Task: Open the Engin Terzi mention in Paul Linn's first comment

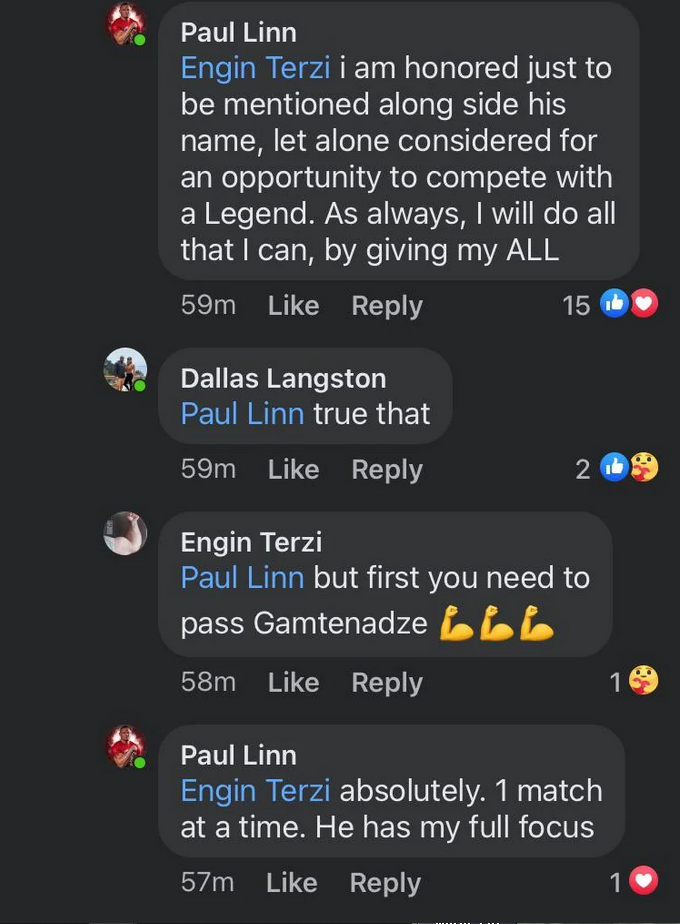Action: click(x=255, y=67)
